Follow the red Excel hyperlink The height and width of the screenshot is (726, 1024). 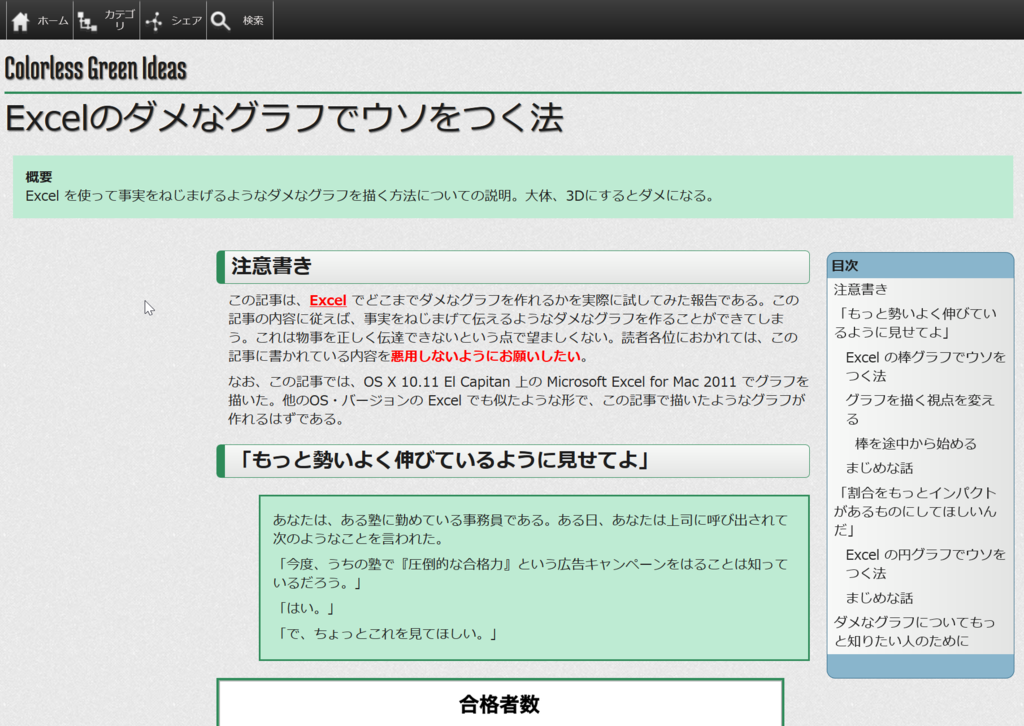(x=328, y=300)
